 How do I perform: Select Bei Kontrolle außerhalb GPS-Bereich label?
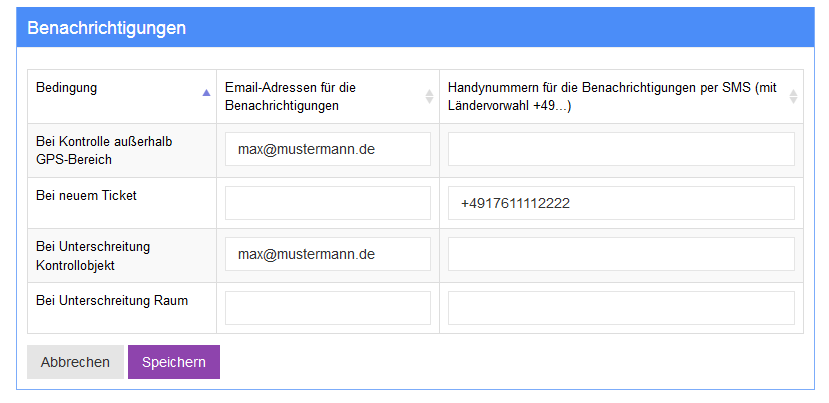pos(104,150)
